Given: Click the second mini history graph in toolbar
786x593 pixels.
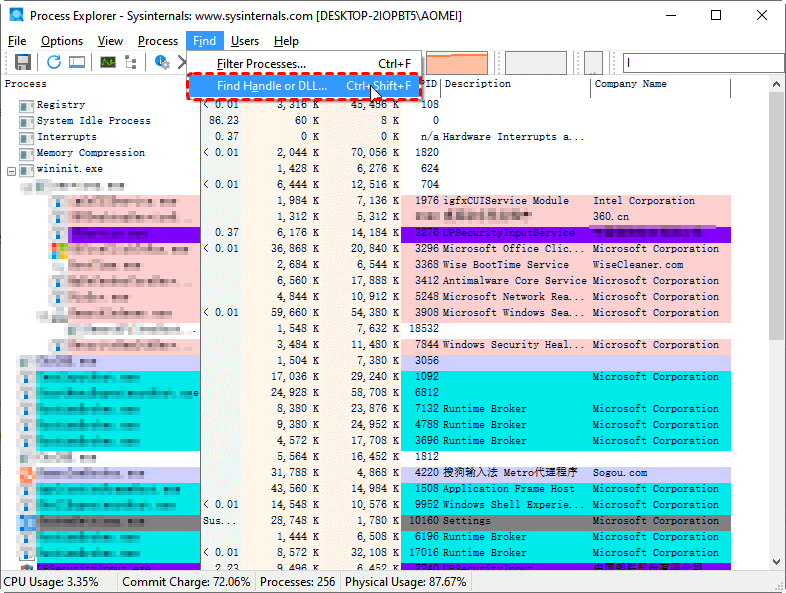Looking at the screenshot, I should click(x=536, y=63).
